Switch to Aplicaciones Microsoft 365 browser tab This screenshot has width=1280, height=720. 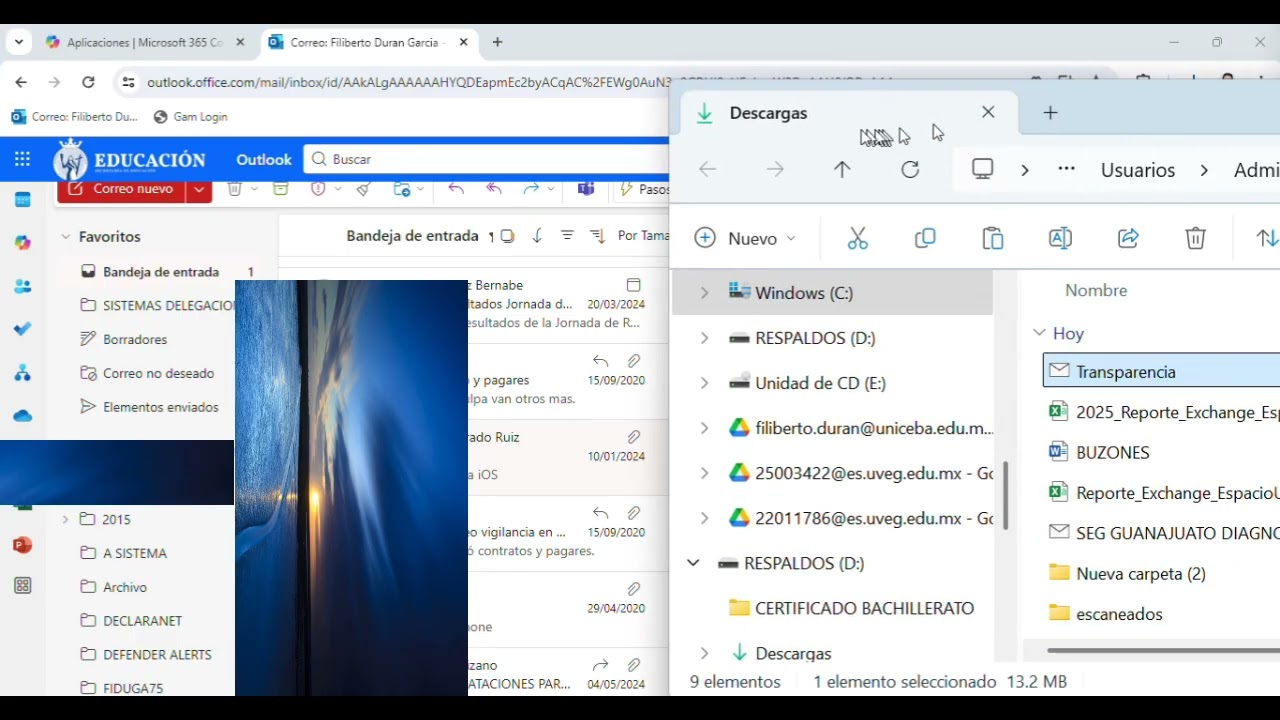tap(144, 42)
